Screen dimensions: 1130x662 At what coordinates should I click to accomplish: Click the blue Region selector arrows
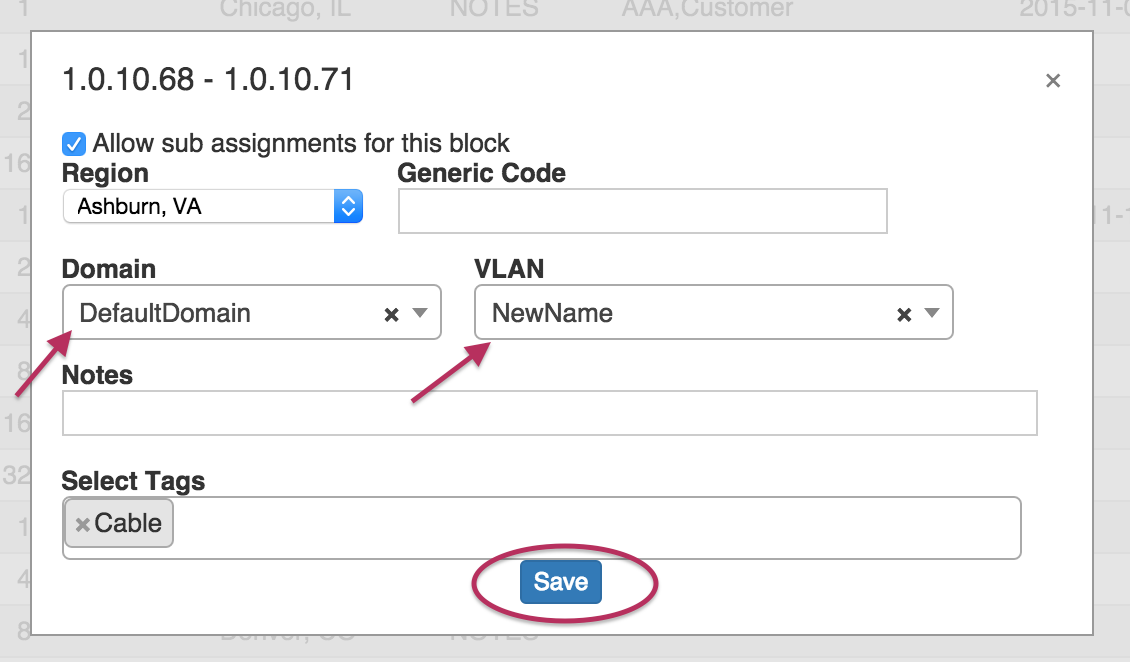click(x=348, y=207)
